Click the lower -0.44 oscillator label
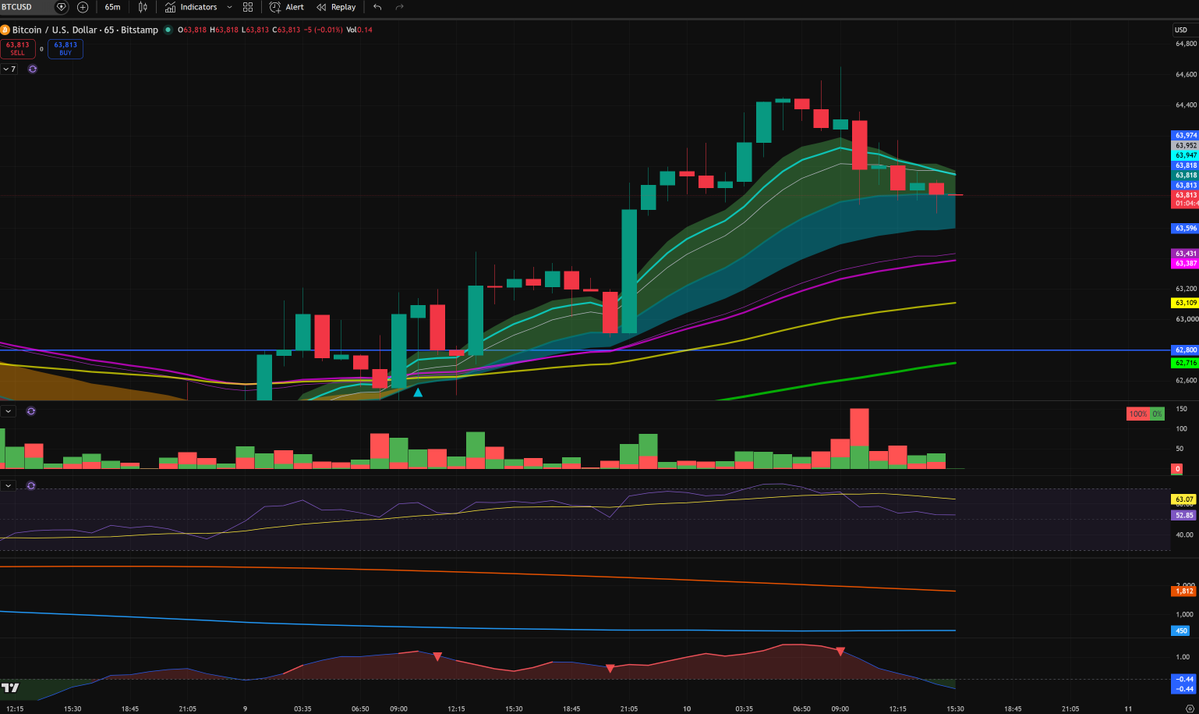 coord(1184,689)
